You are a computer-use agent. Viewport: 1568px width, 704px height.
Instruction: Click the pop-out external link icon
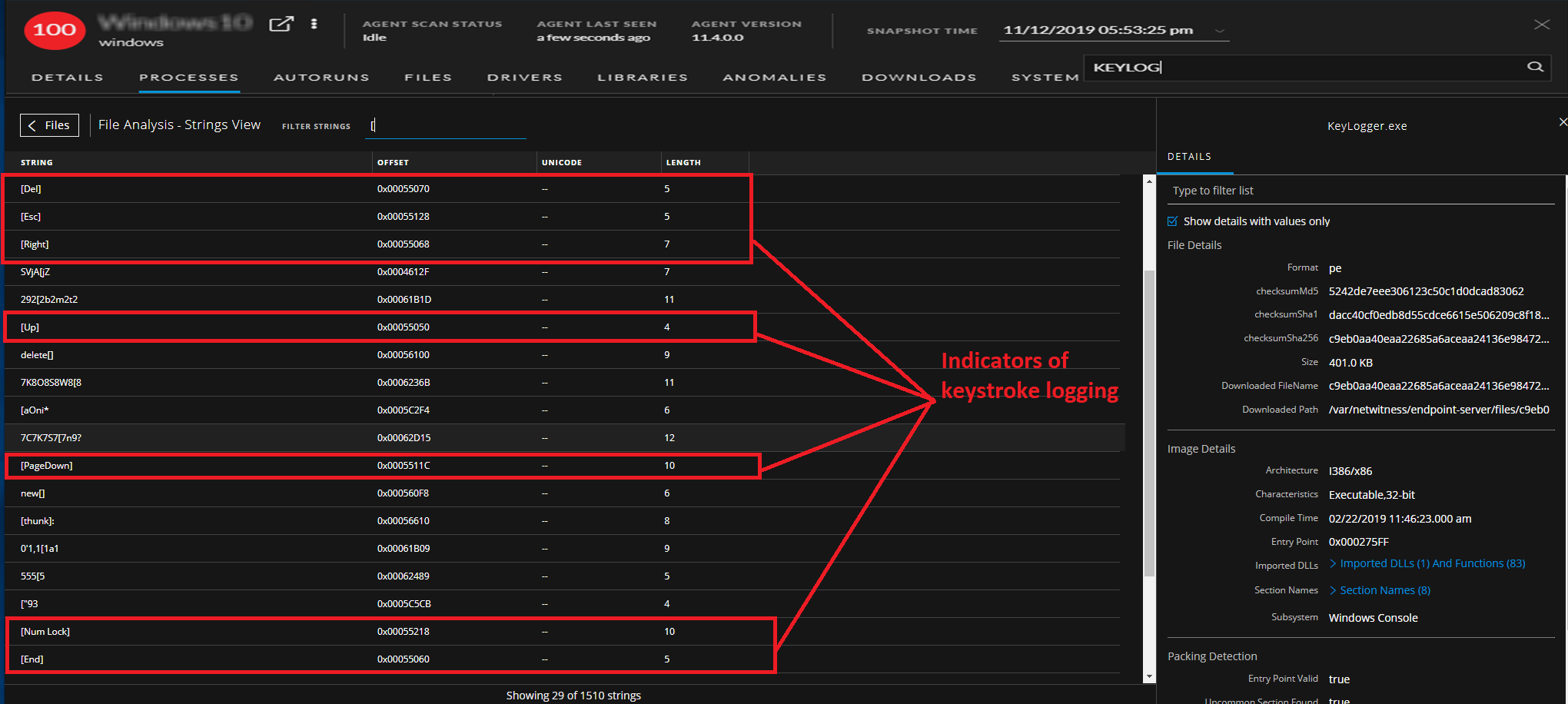tap(281, 24)
